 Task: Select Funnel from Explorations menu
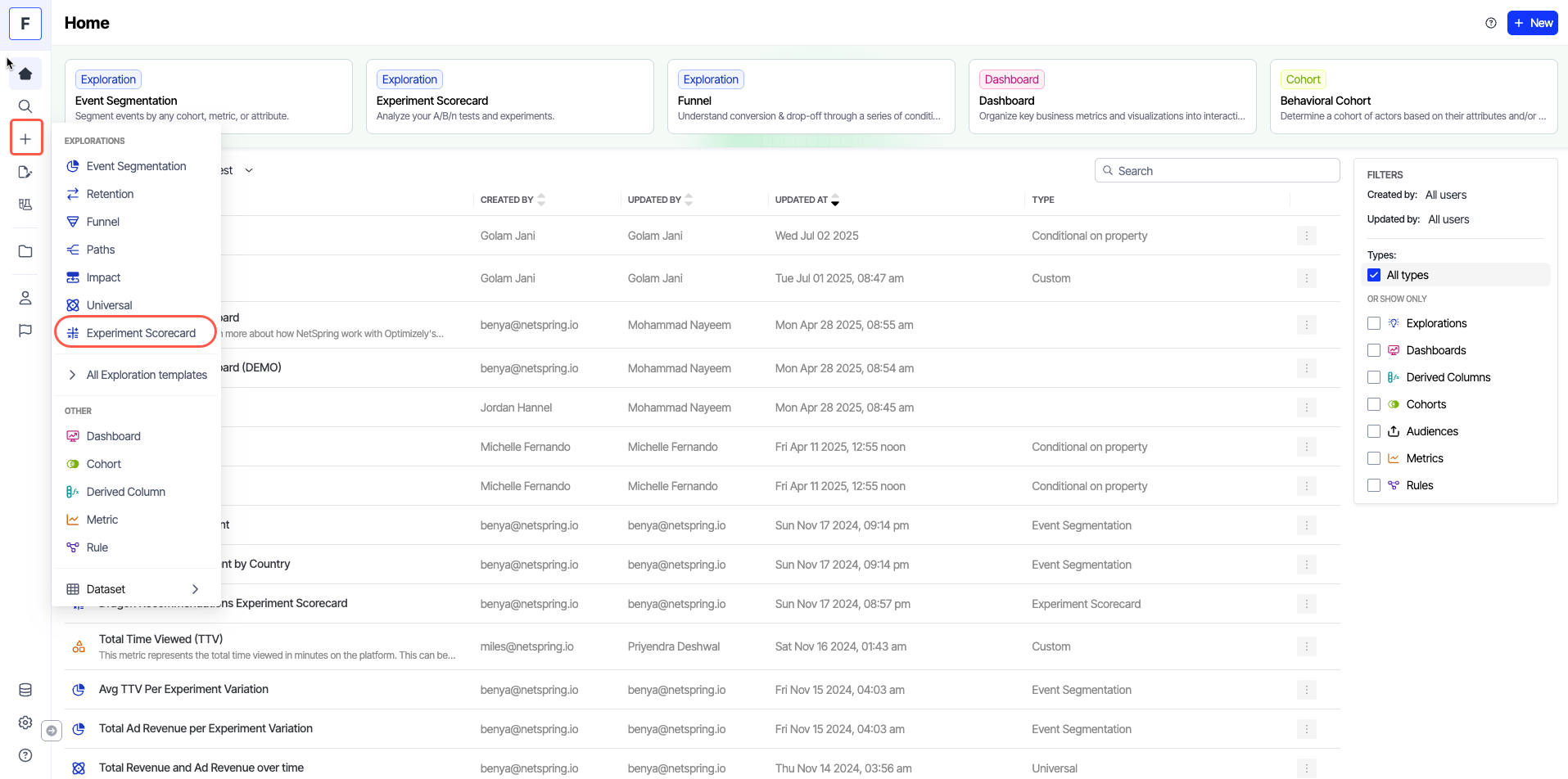coord(136,222)
